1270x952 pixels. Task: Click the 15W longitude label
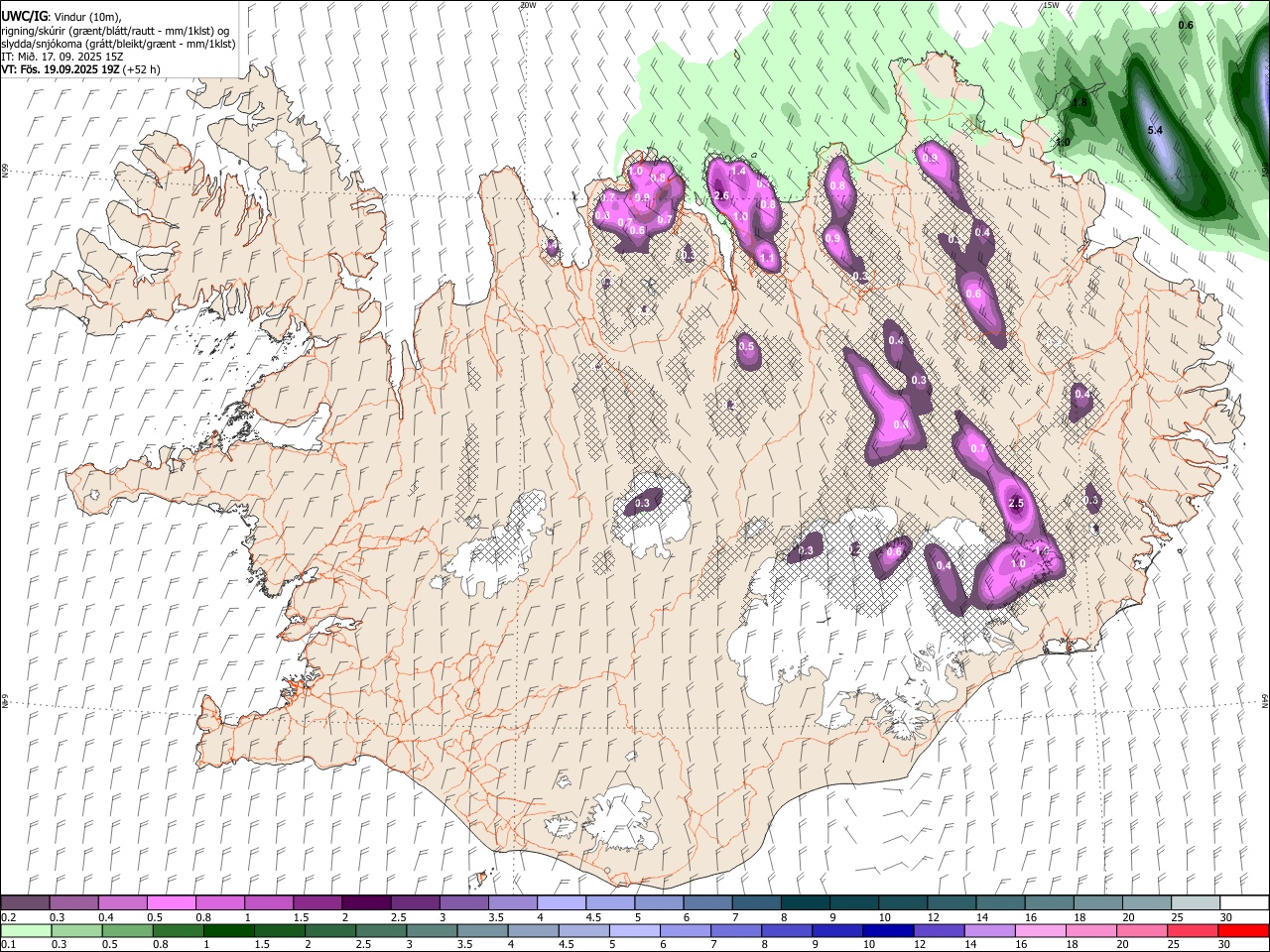pyautogui.click(x=1050, y=5)
